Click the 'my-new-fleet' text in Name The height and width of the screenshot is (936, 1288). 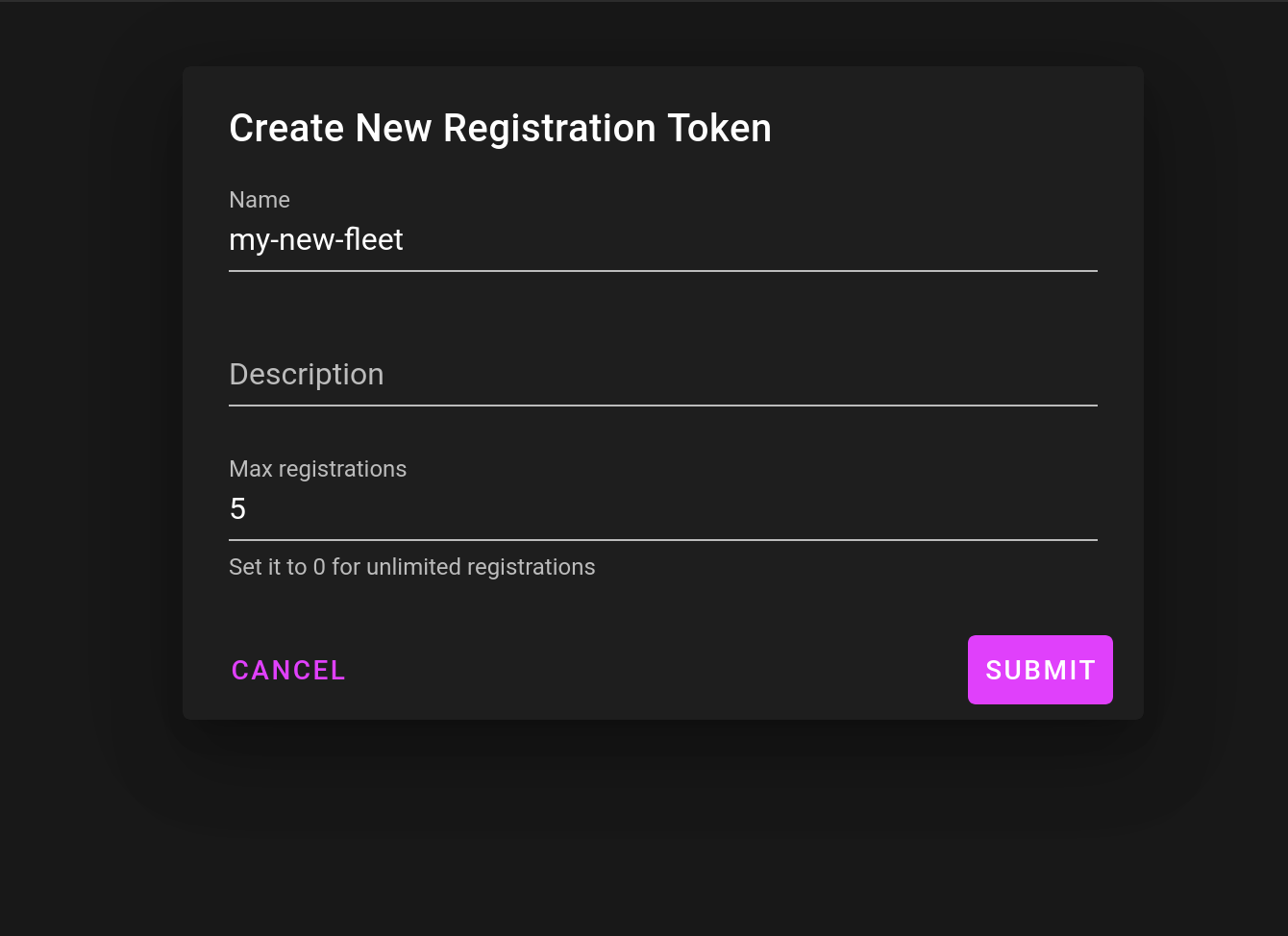tap(316, 240)
